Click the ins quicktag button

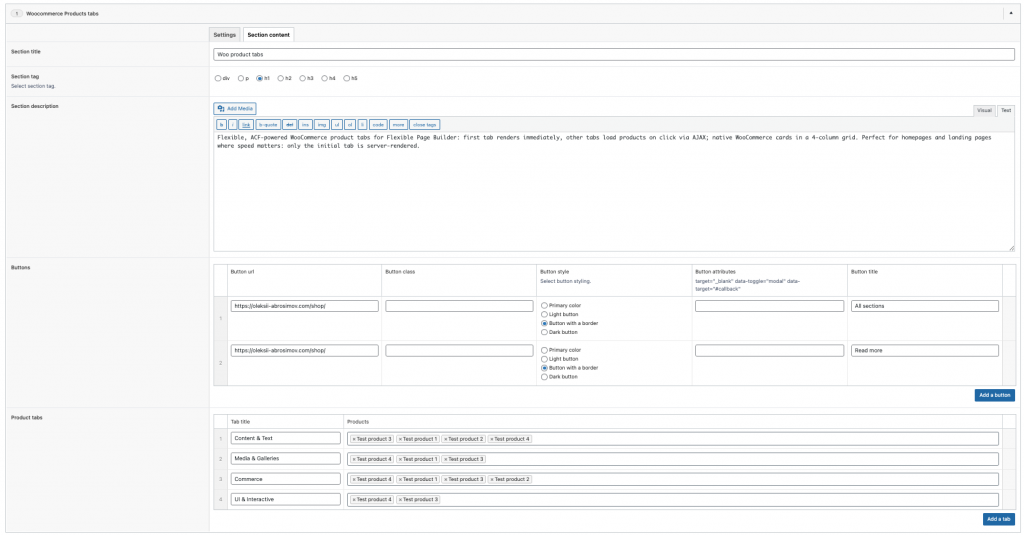[306, 125]
